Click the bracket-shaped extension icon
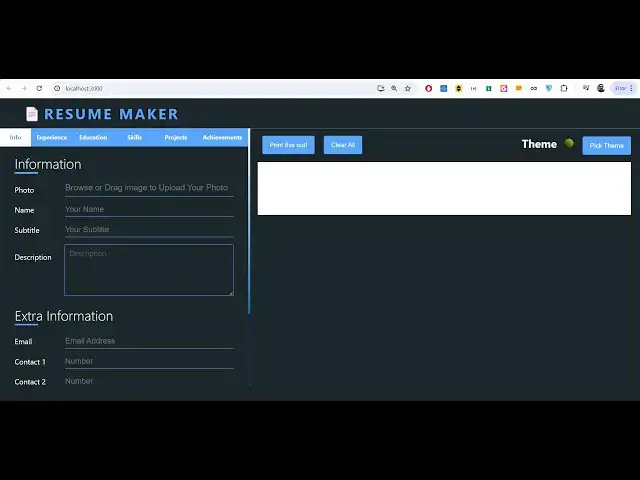This screenshot has height=480, width=640. point(473,88)
